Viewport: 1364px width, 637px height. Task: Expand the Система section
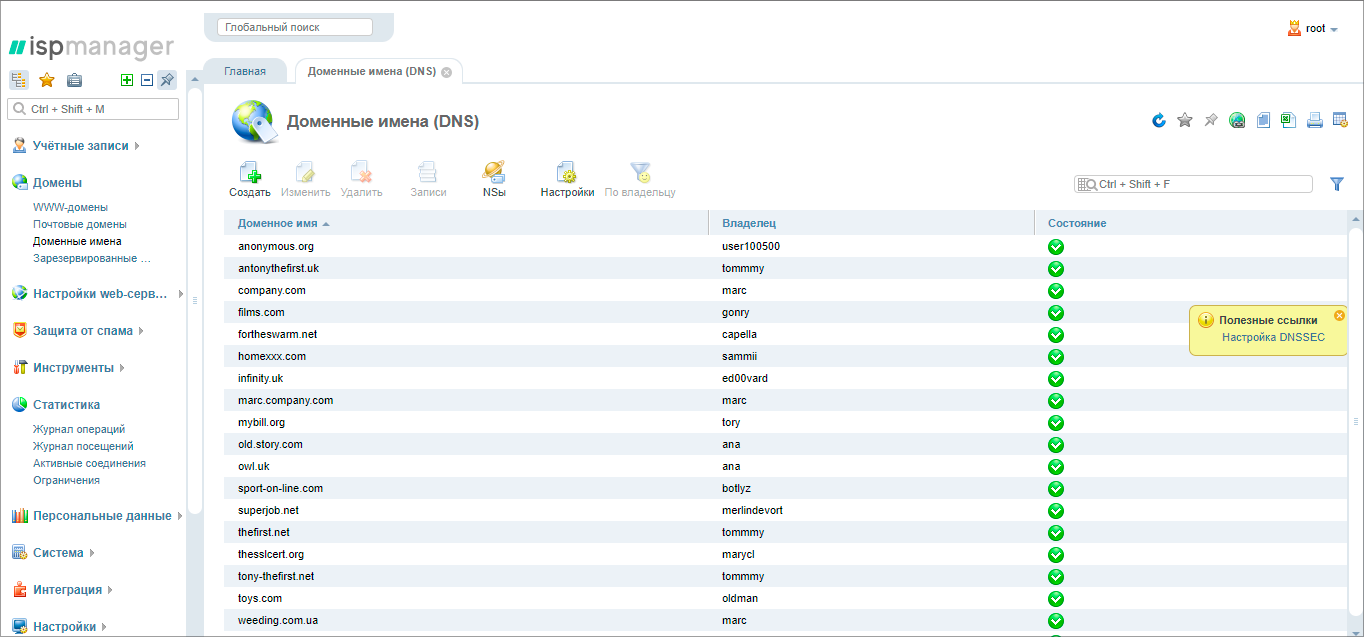click(x=53, y=553)
